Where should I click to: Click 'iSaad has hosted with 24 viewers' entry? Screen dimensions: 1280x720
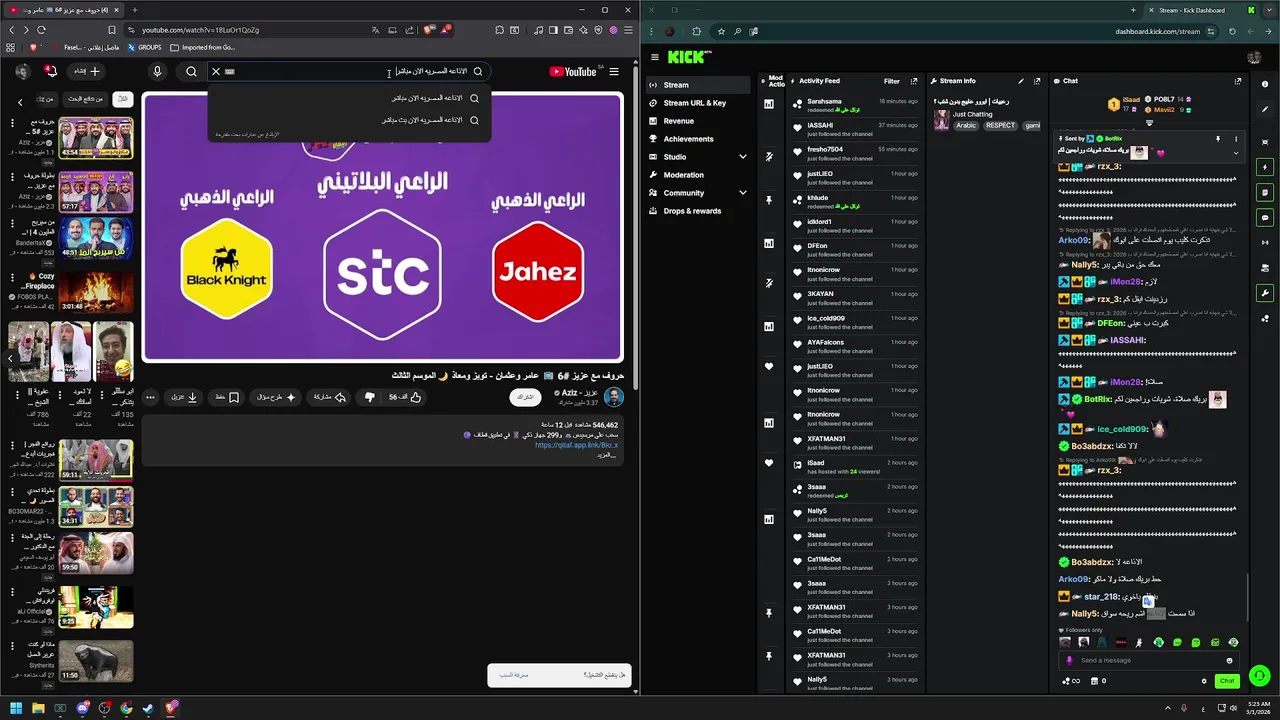point(855,467)
